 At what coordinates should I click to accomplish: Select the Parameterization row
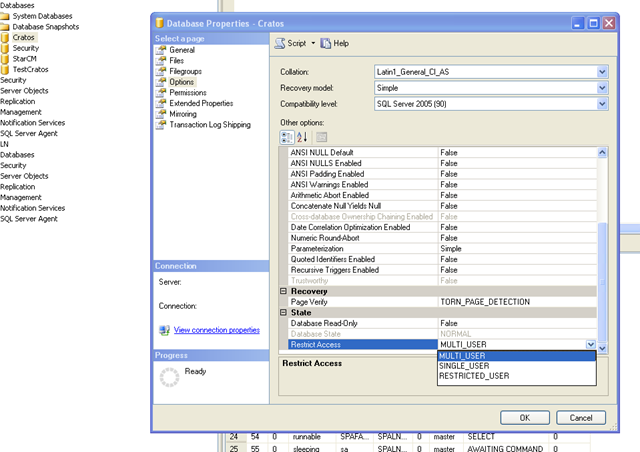(x=442, y=248)
